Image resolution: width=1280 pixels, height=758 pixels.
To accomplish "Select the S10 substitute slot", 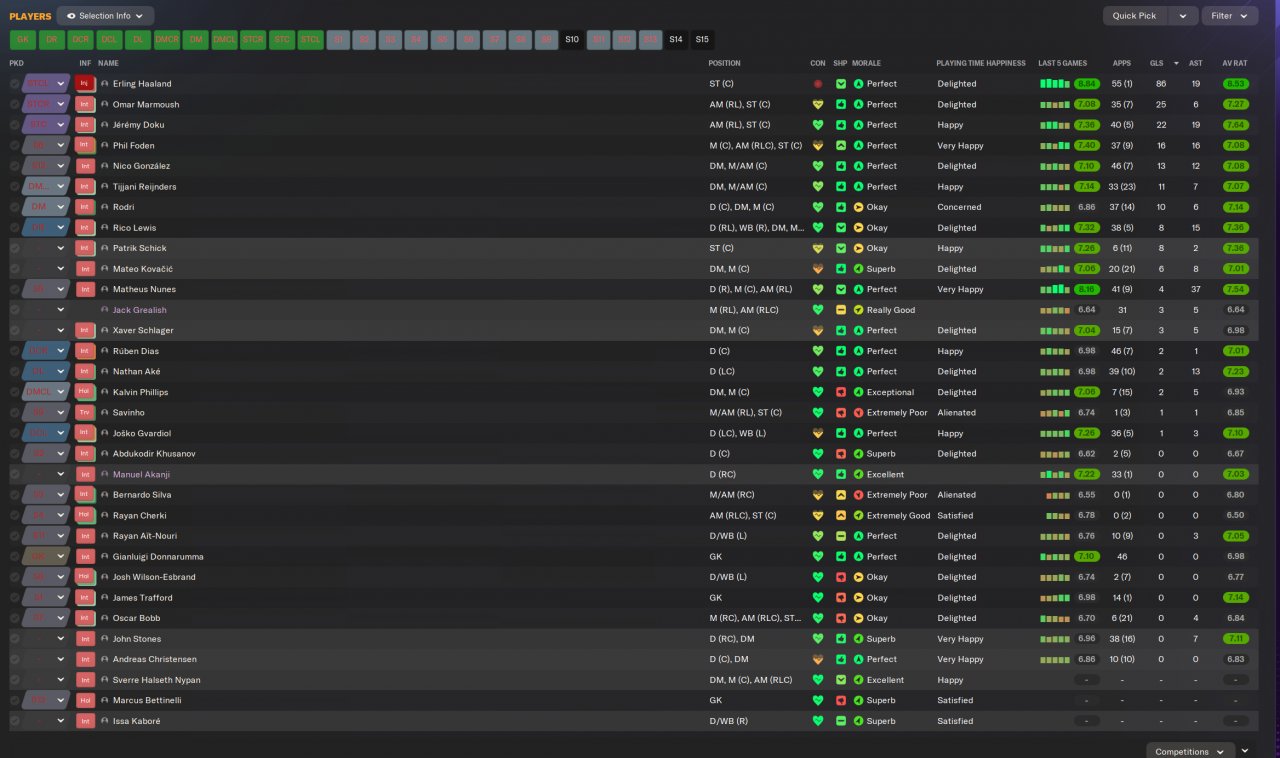I will click(572, 40).
